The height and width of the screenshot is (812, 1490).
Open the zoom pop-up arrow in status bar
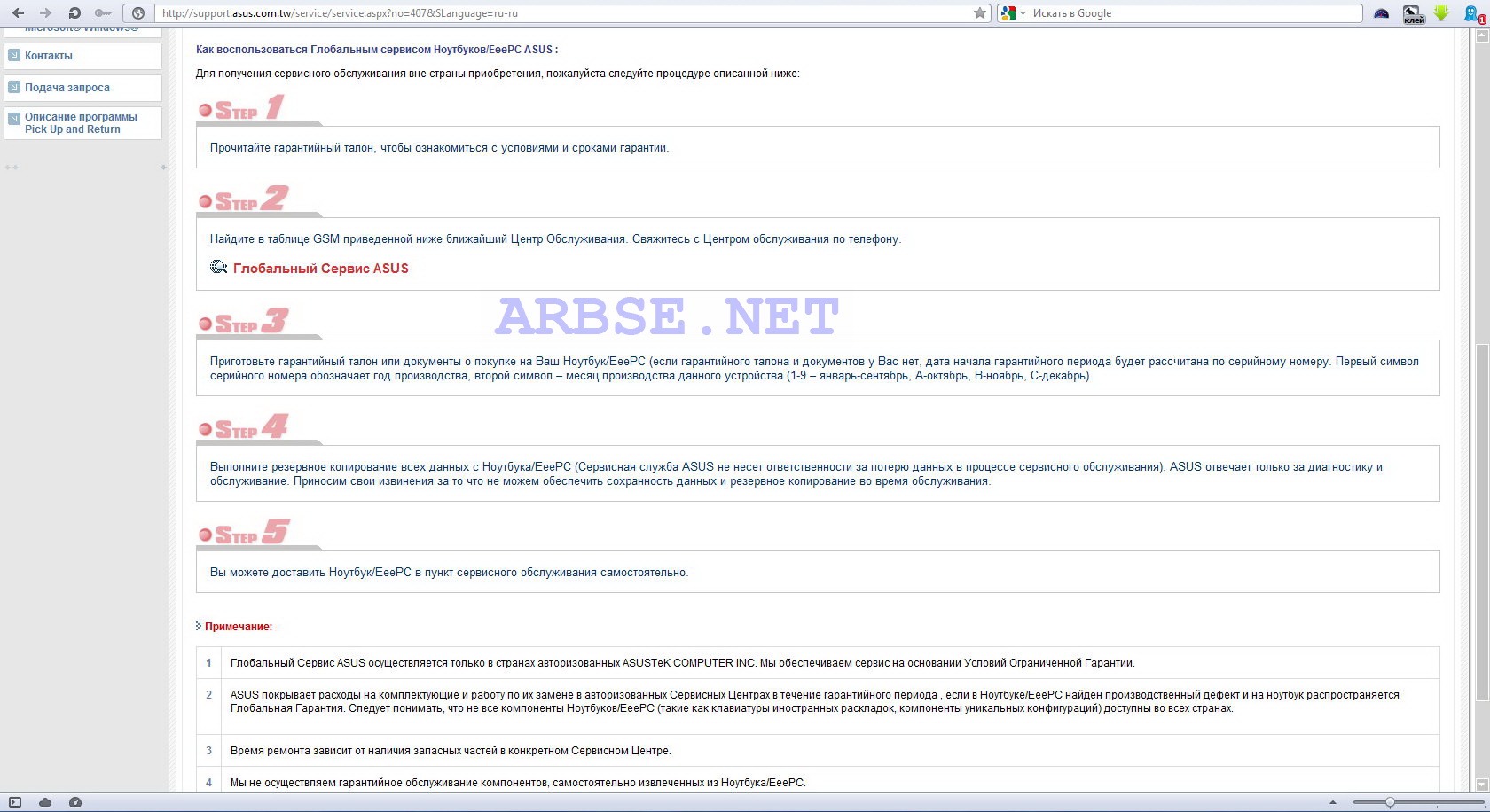pyautogui.click(x=1332, y=802)
